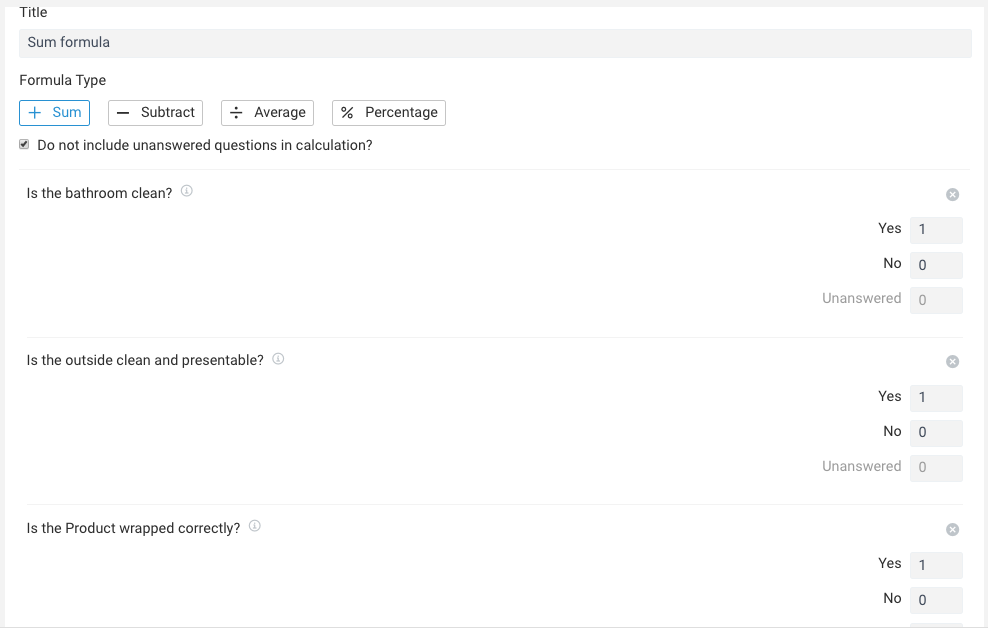Image resolution: width=988 pixels, height=629 pixels.
Task: Edit Yes value for bathroom clean question
Action: point(936,230)
